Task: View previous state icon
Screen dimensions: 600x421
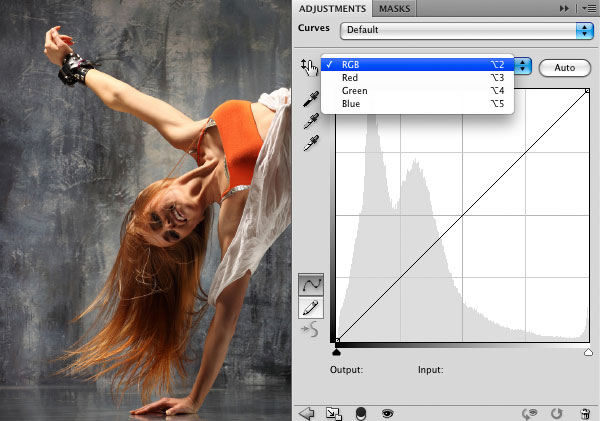Action: click(530, 413)
